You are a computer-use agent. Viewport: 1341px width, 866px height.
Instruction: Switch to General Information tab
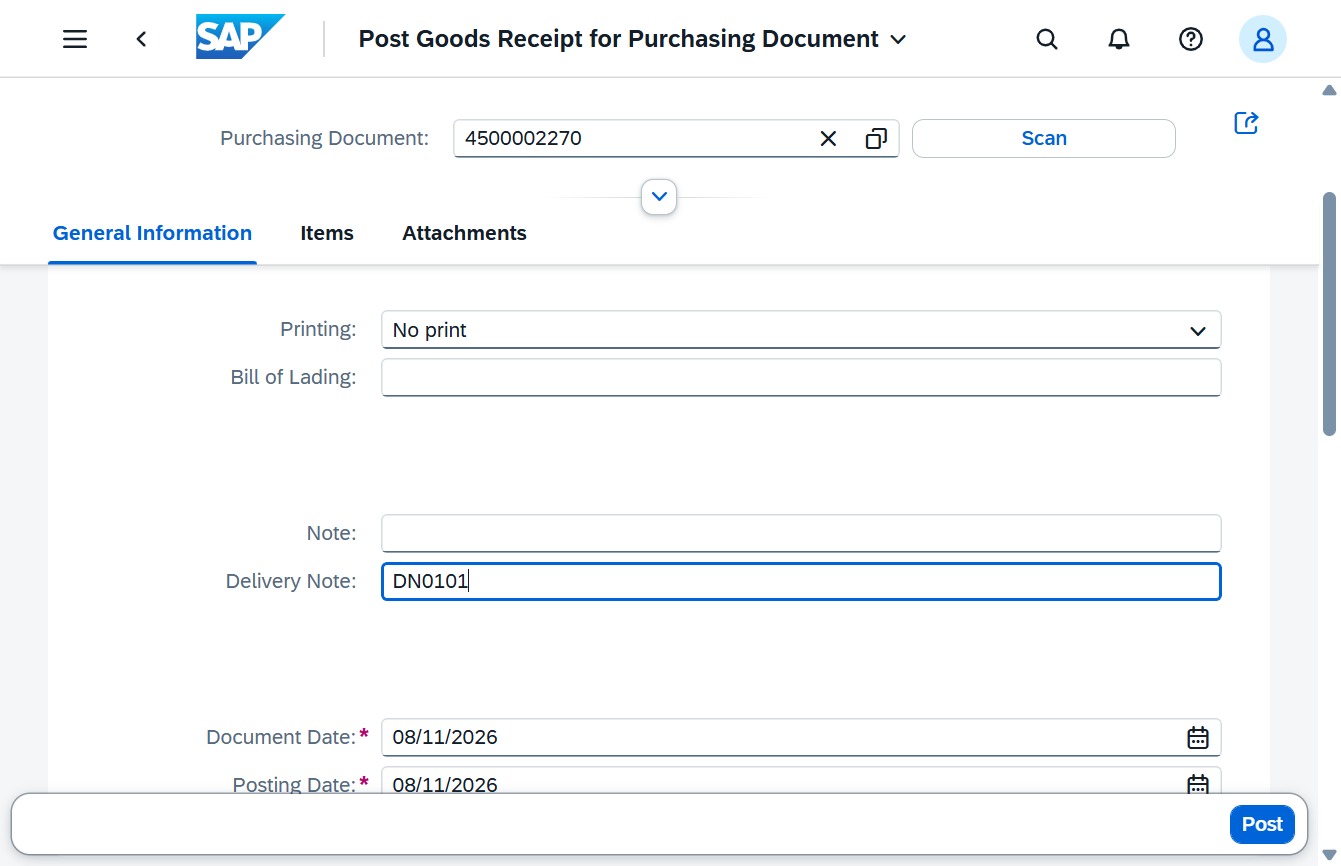[152, 233]
